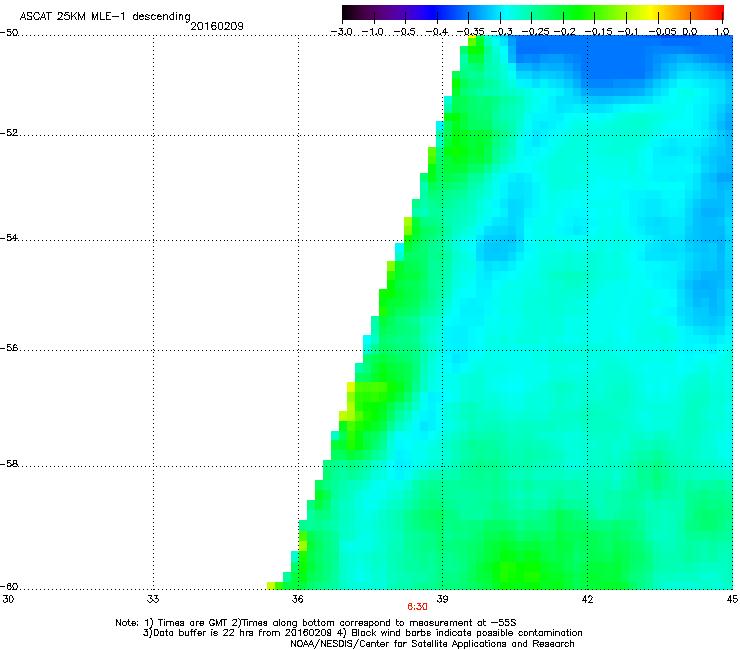The image size is (740, 650).
Task: Click the longitude axis label 39
Action: click(x=442, y=599)
